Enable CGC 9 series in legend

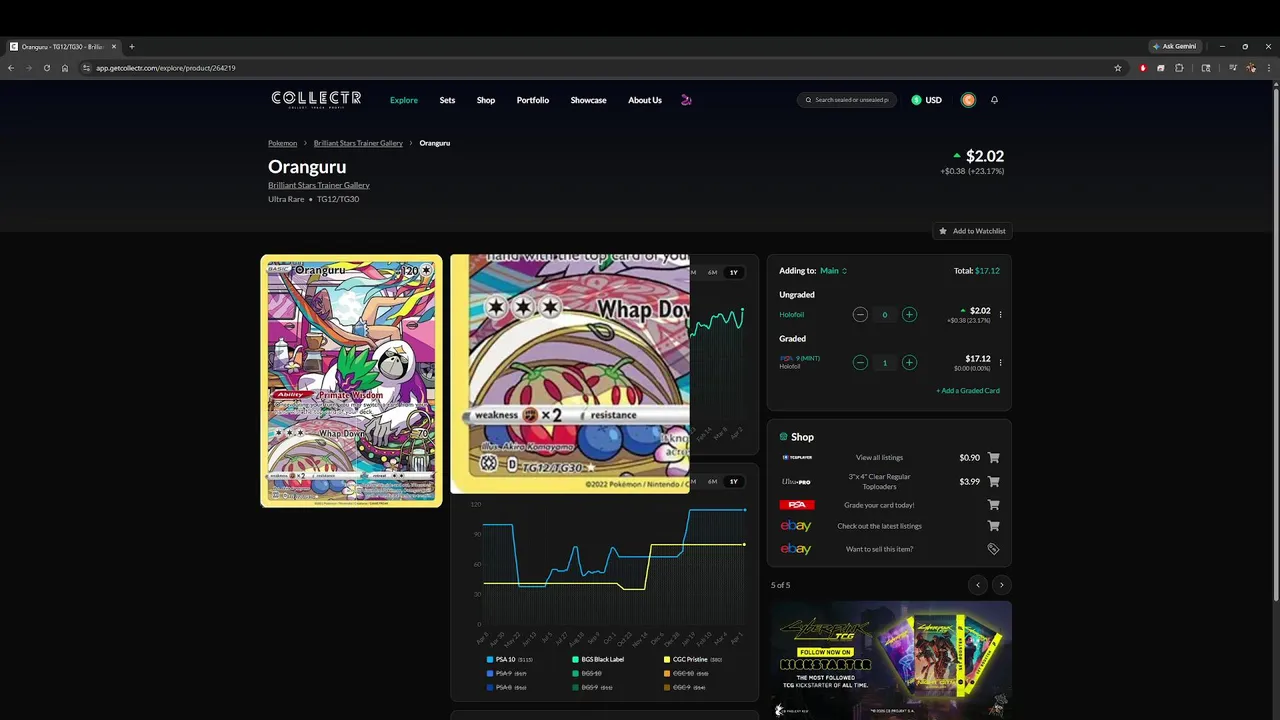coord(684,688)
